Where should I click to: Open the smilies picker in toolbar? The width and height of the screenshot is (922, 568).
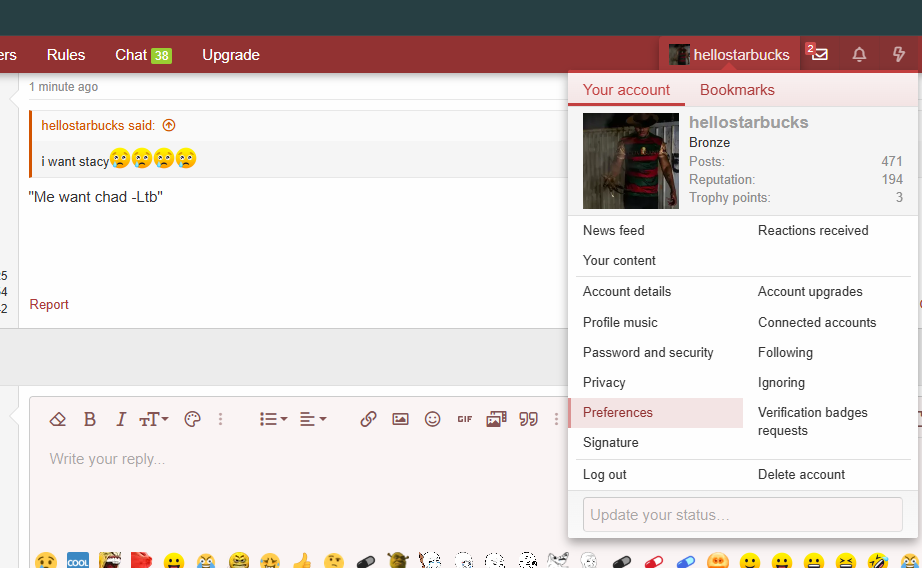pyautogui.click(x=433, y=419)
